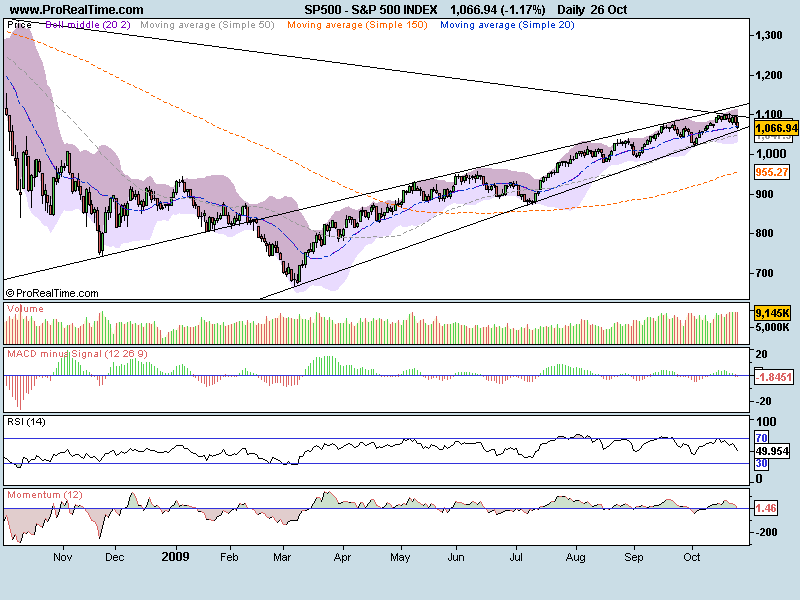Click the Sep time axis marker

pyautogui.click(x=634, y=557)
